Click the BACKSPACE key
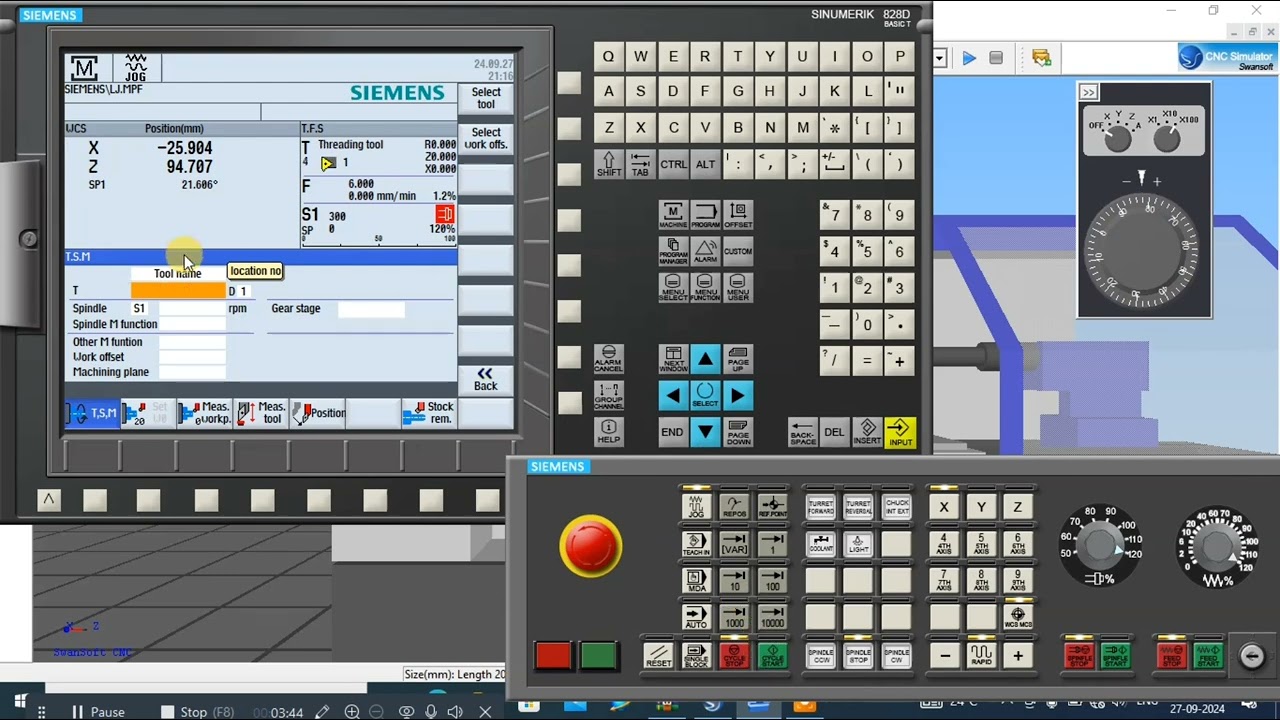Image resolution: width=1280 pixels, height=720 pixels. pyautogui.click(x=803, y=432)
